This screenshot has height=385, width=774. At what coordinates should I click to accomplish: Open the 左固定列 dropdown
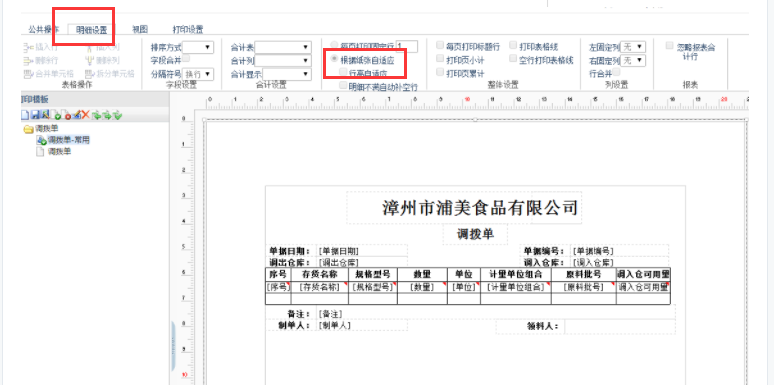[633, 47]
